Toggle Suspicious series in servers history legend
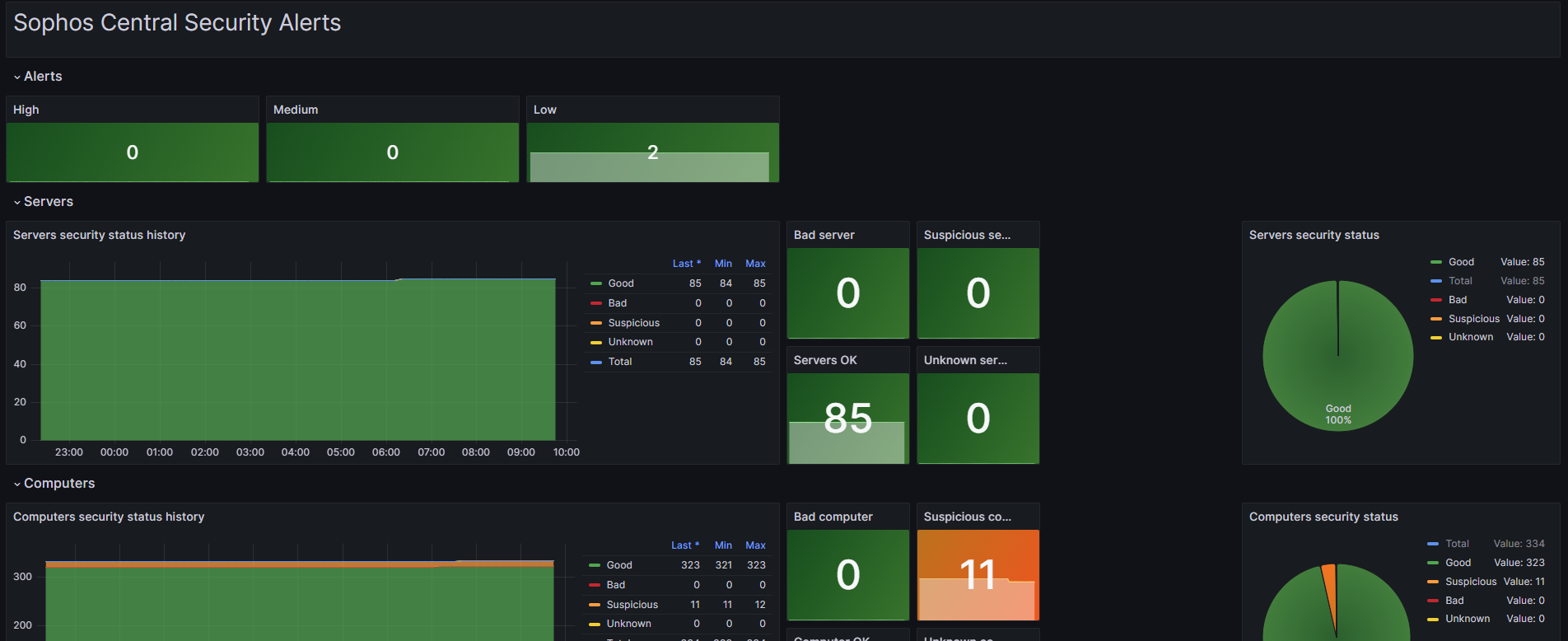Screen dimensions: 1568x641 [634, 323]
